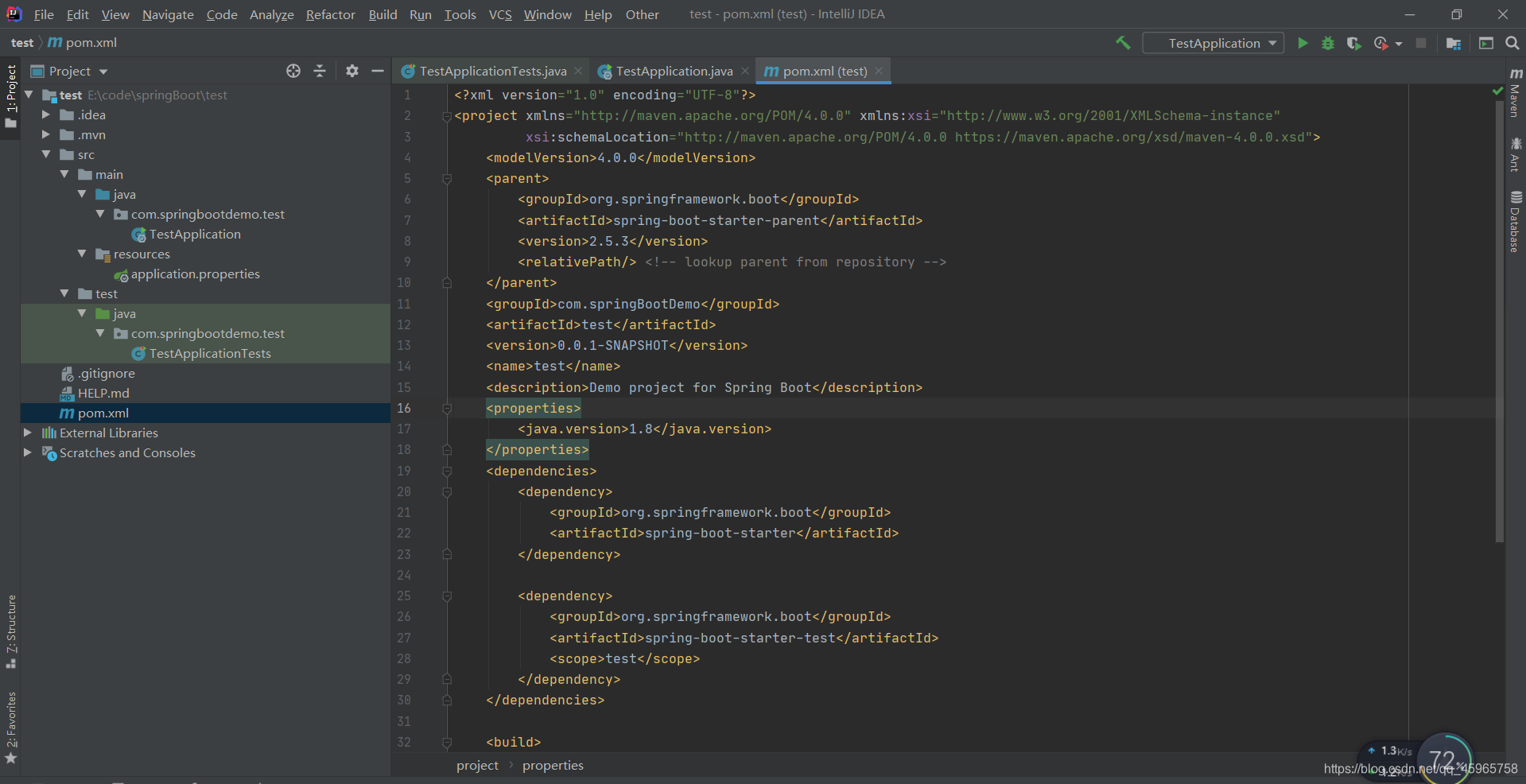
Task: Open the File menu
Action: click(44, 14)
